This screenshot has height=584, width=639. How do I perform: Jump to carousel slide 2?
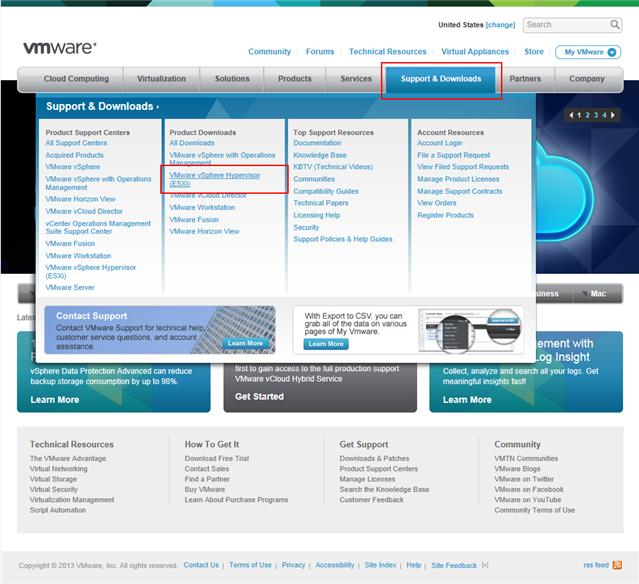[587, 115]
